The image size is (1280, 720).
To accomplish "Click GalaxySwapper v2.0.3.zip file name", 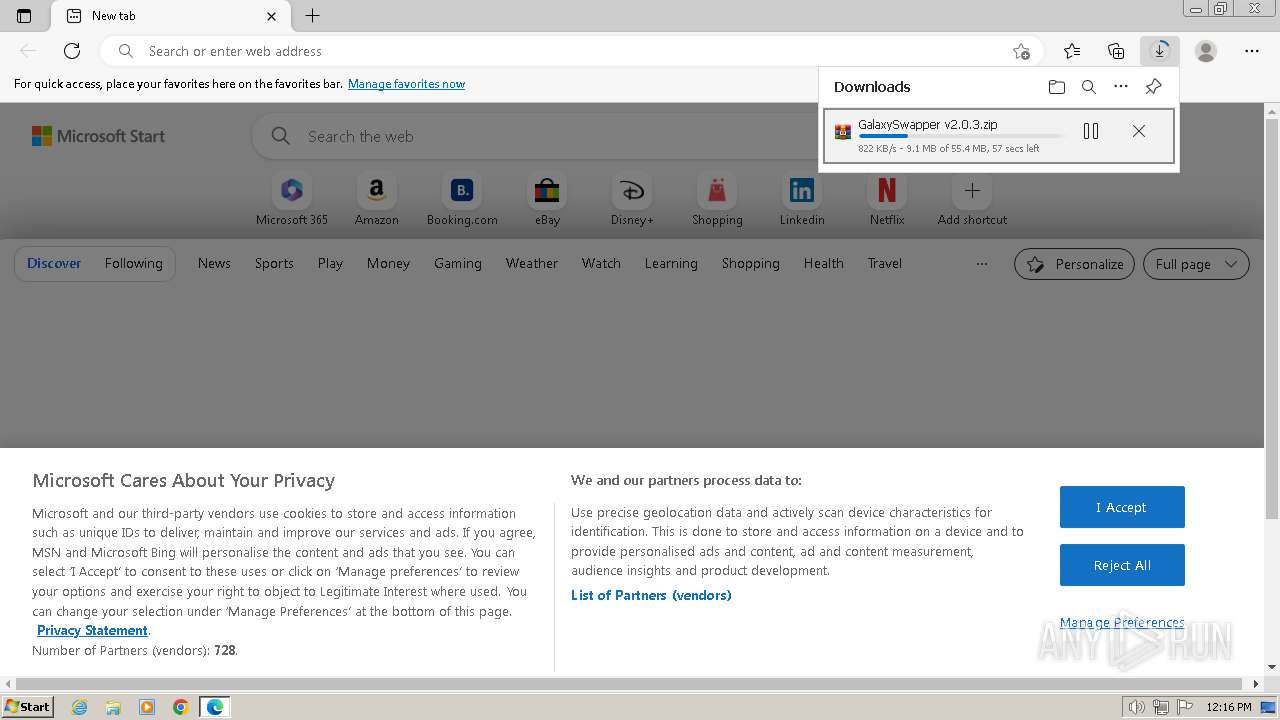I will [x=927, y=124].
